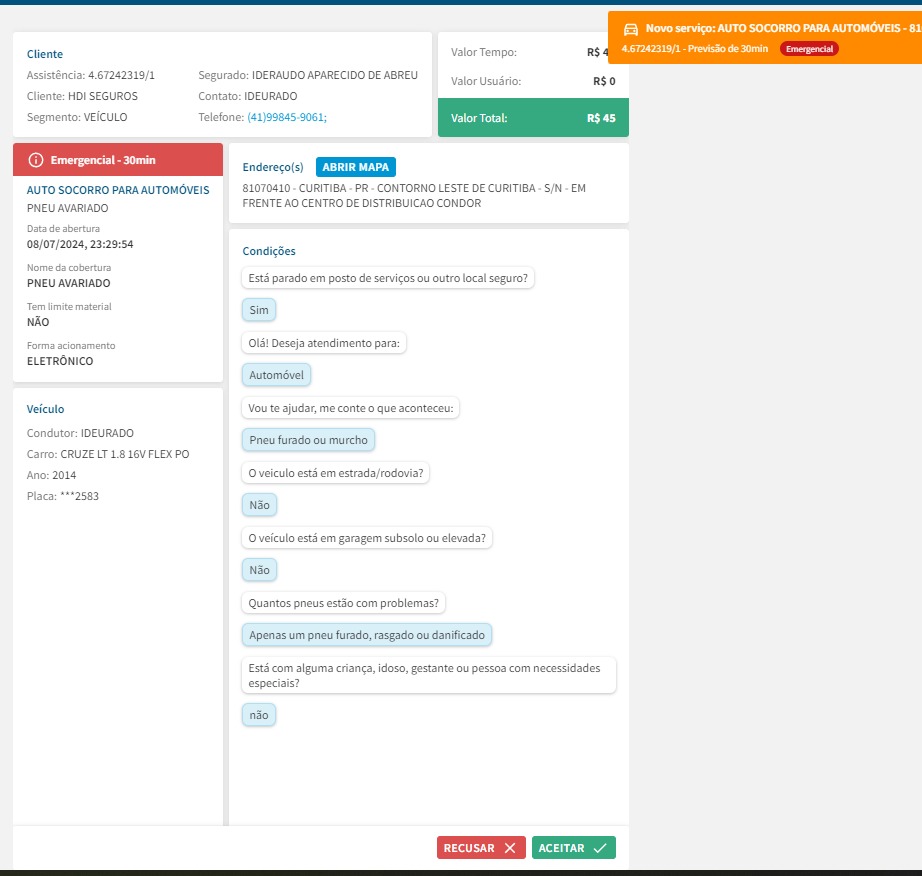Screen dimensions: 922x876
Task: Click 'Não' under the garagem subsolo question
Action: [259, 570]
